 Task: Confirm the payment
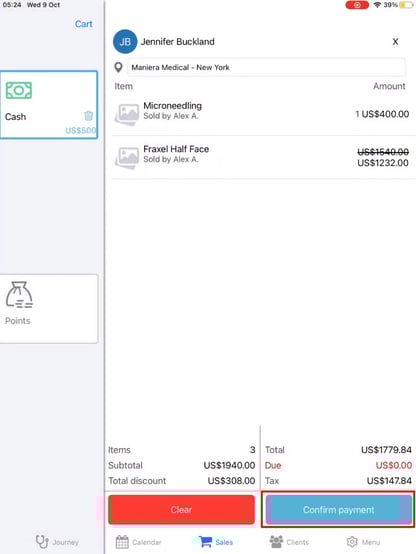pos(339,509)
